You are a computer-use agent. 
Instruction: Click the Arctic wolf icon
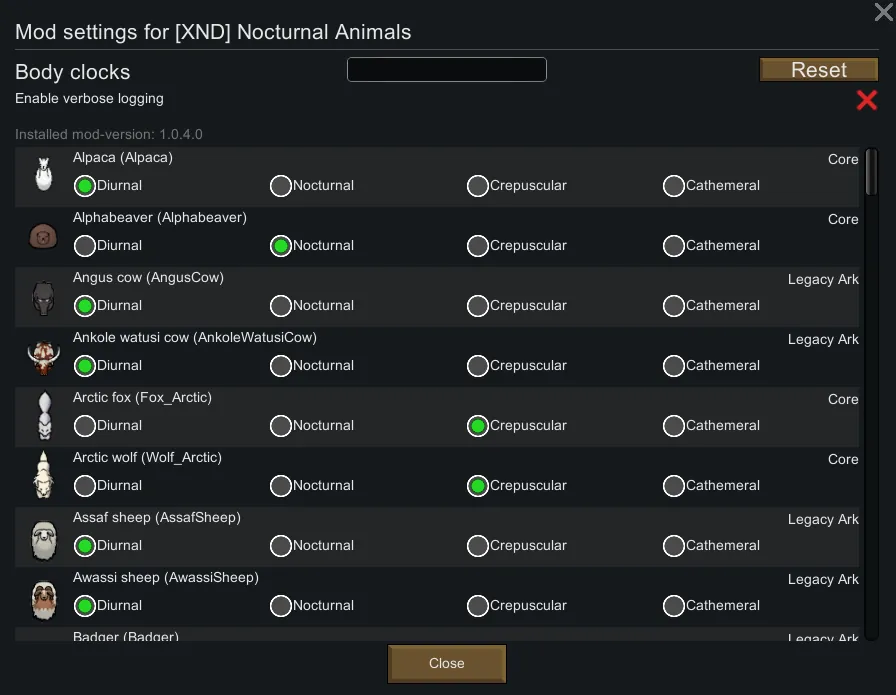(43, 476)
